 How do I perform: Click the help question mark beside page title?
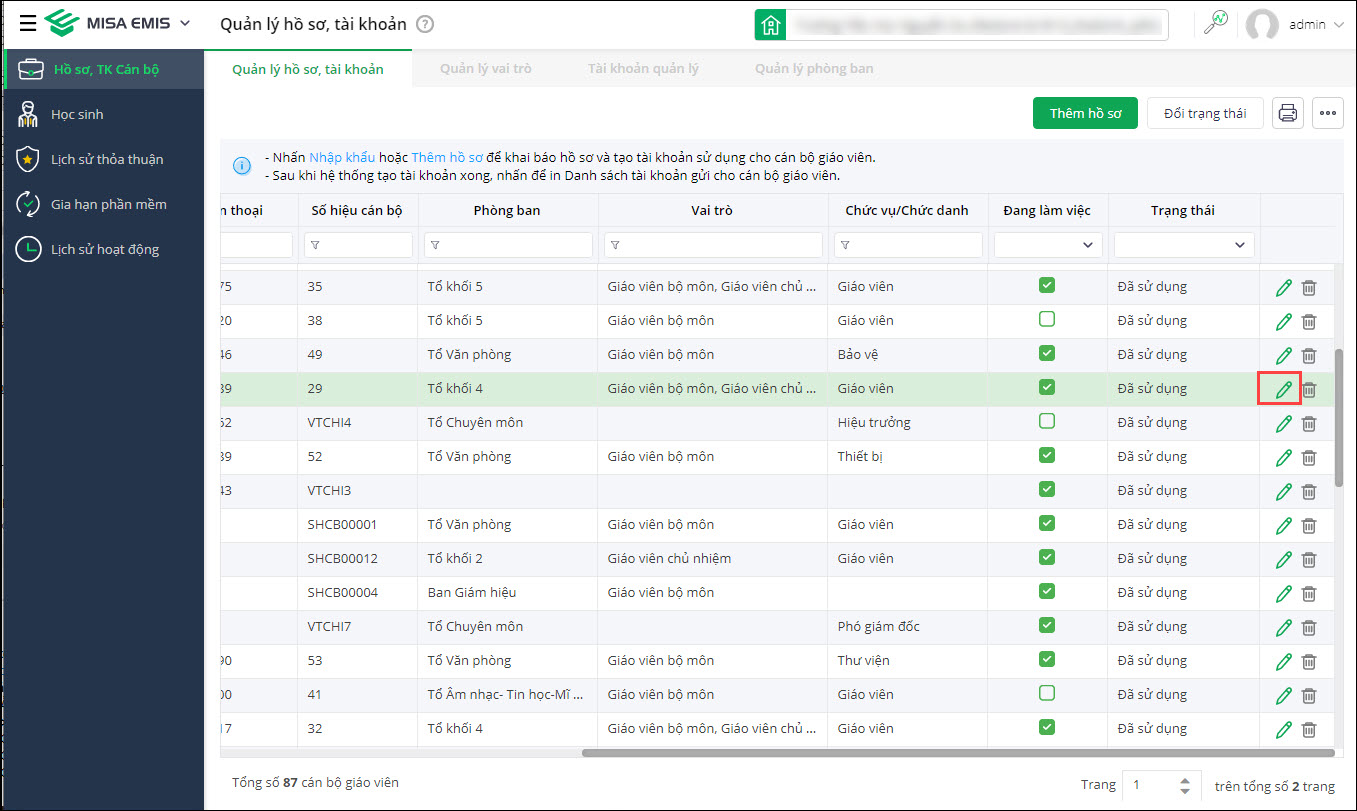[425, 24]
